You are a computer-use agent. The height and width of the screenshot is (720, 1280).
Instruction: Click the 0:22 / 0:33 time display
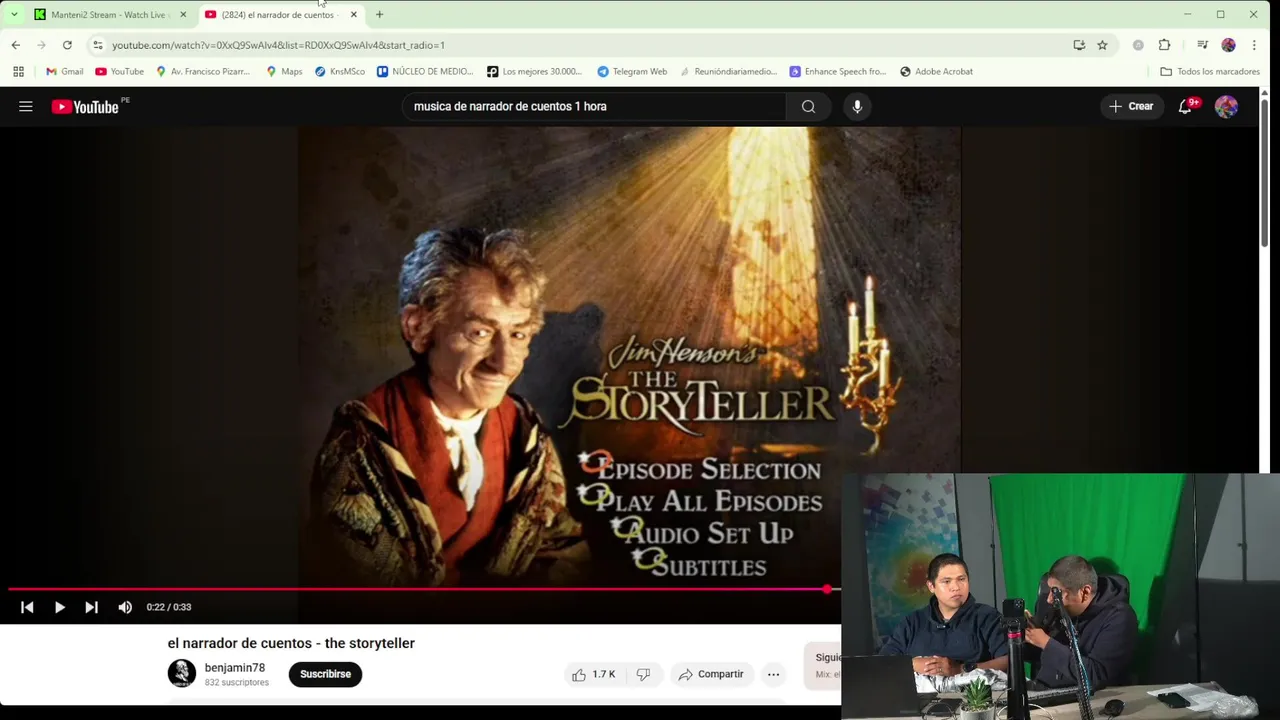coord(169,607)
